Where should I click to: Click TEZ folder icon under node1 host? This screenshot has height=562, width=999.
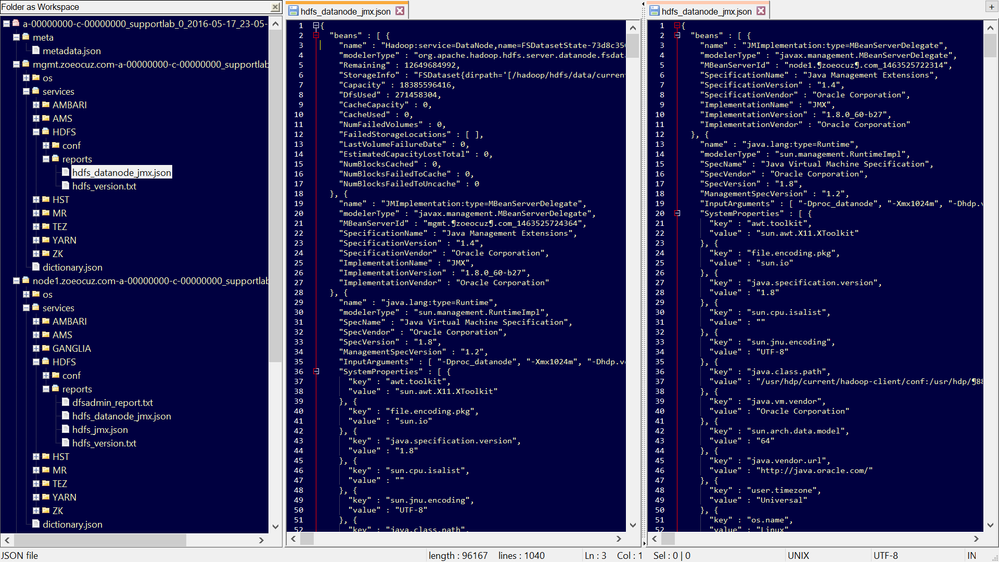46,484
